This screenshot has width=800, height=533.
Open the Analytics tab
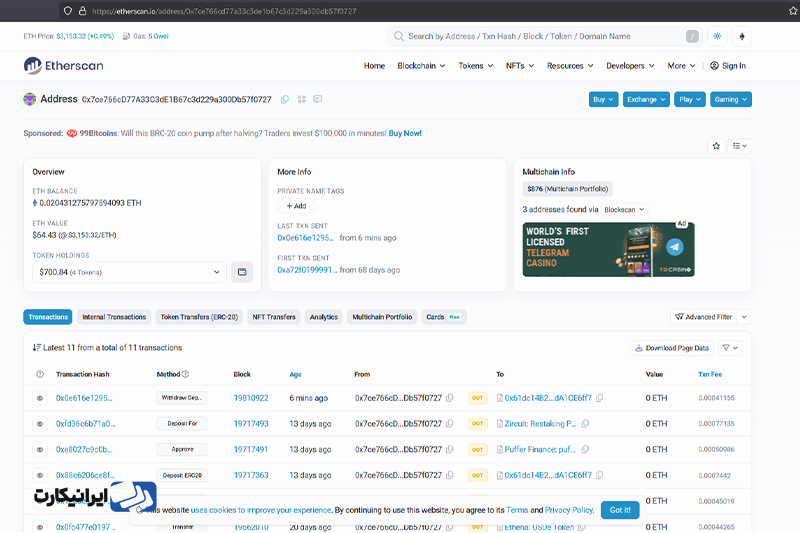pos(323,317)
